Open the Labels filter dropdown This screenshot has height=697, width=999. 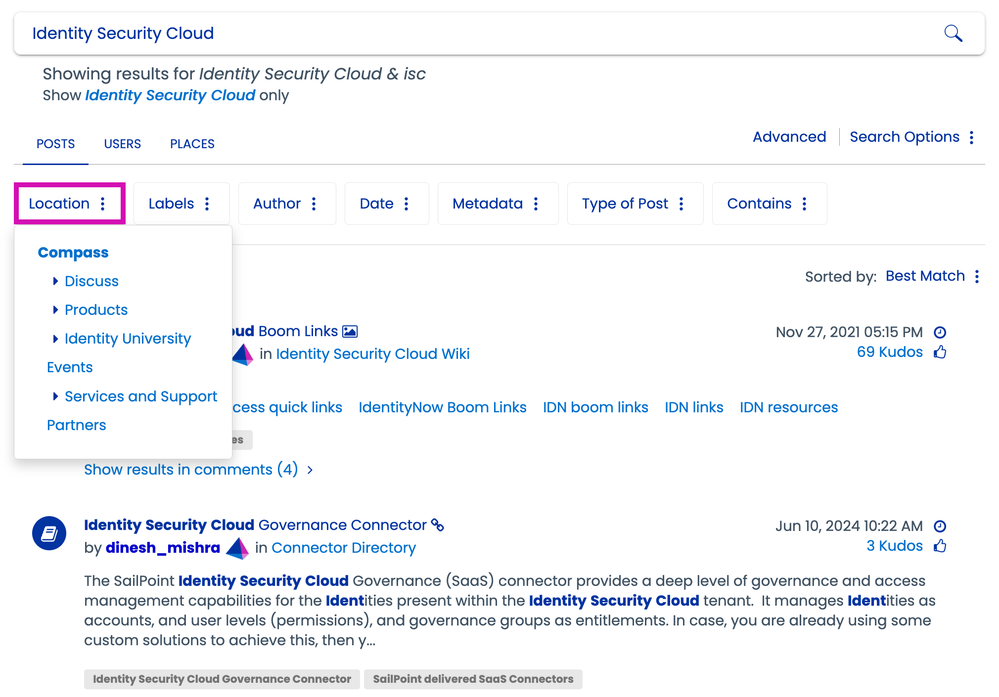(180, 204)
